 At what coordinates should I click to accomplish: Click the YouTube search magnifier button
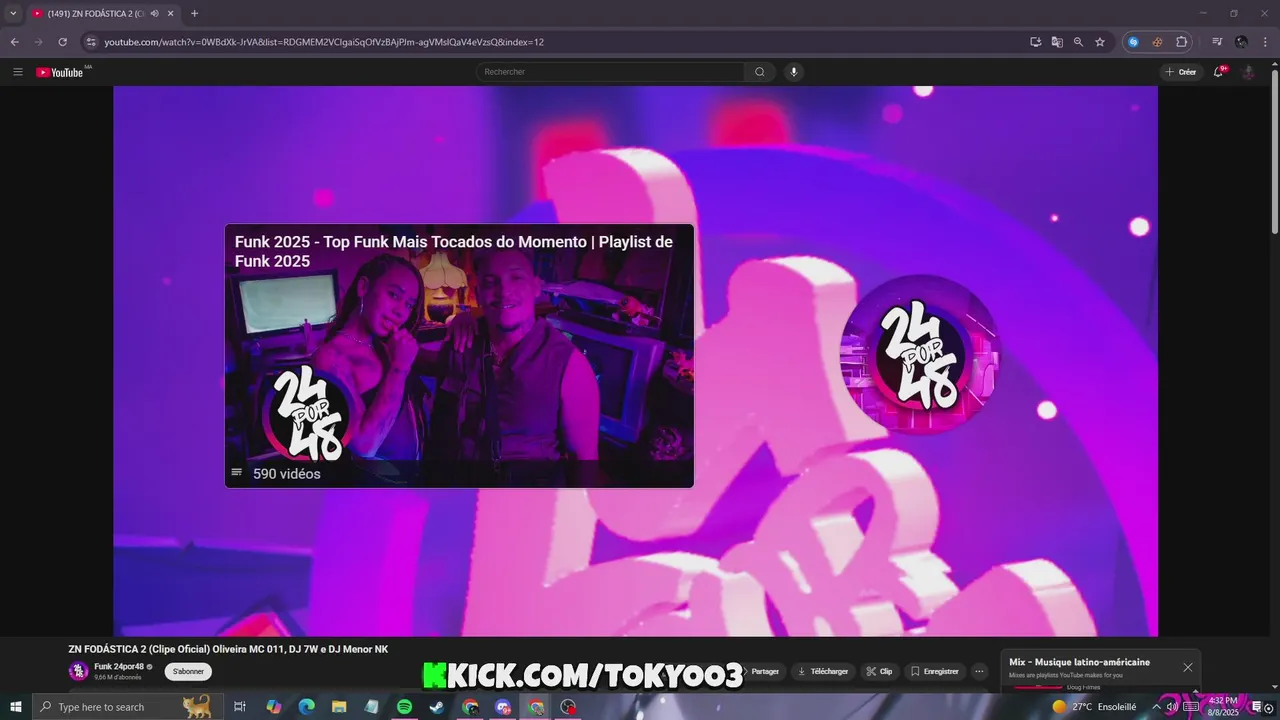[x=760, y=72]
